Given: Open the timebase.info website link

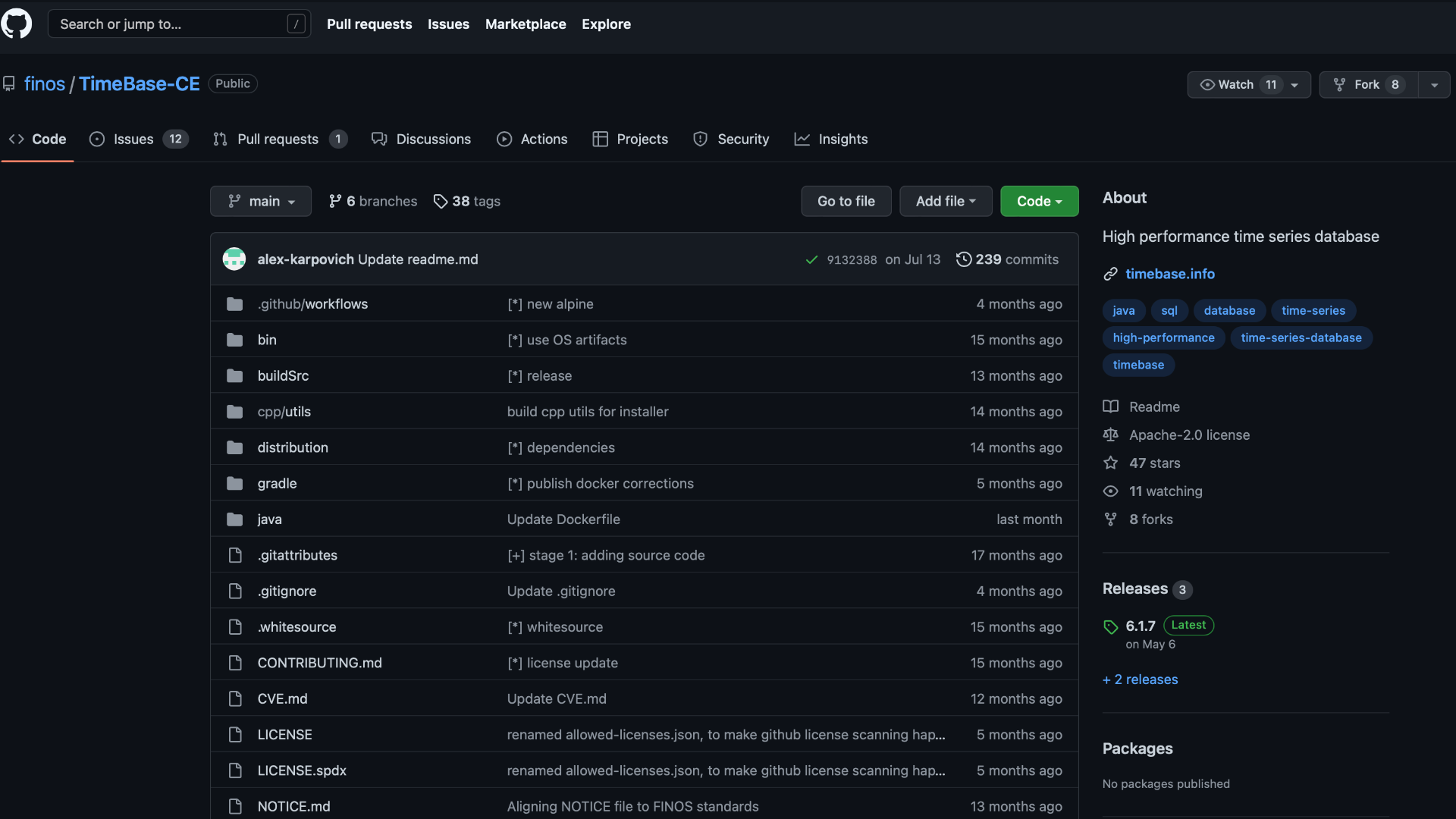Looking at the screenshot, I should coord(1170,274).
